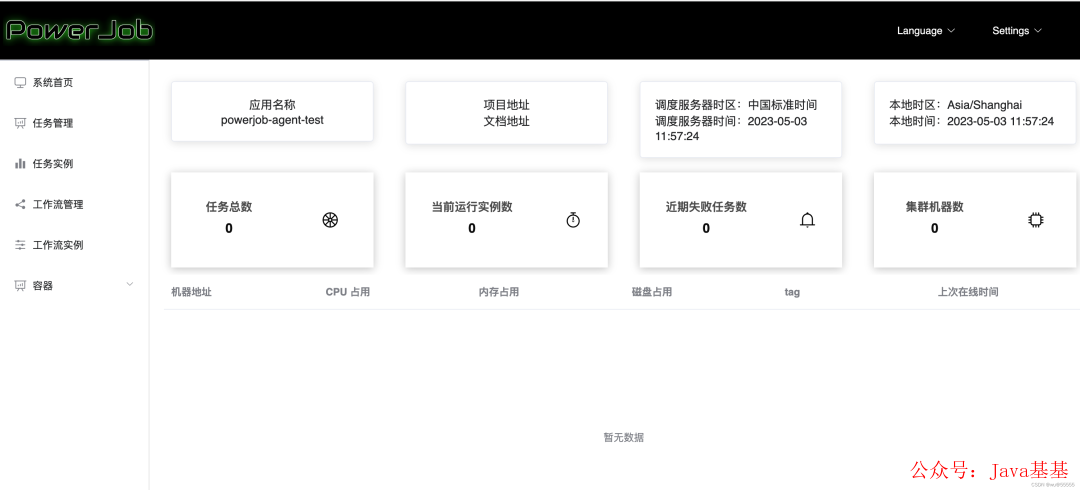Click the 当前运行实例数 label
This screenshot has width=1080, height=490.
tap(472, 207)
